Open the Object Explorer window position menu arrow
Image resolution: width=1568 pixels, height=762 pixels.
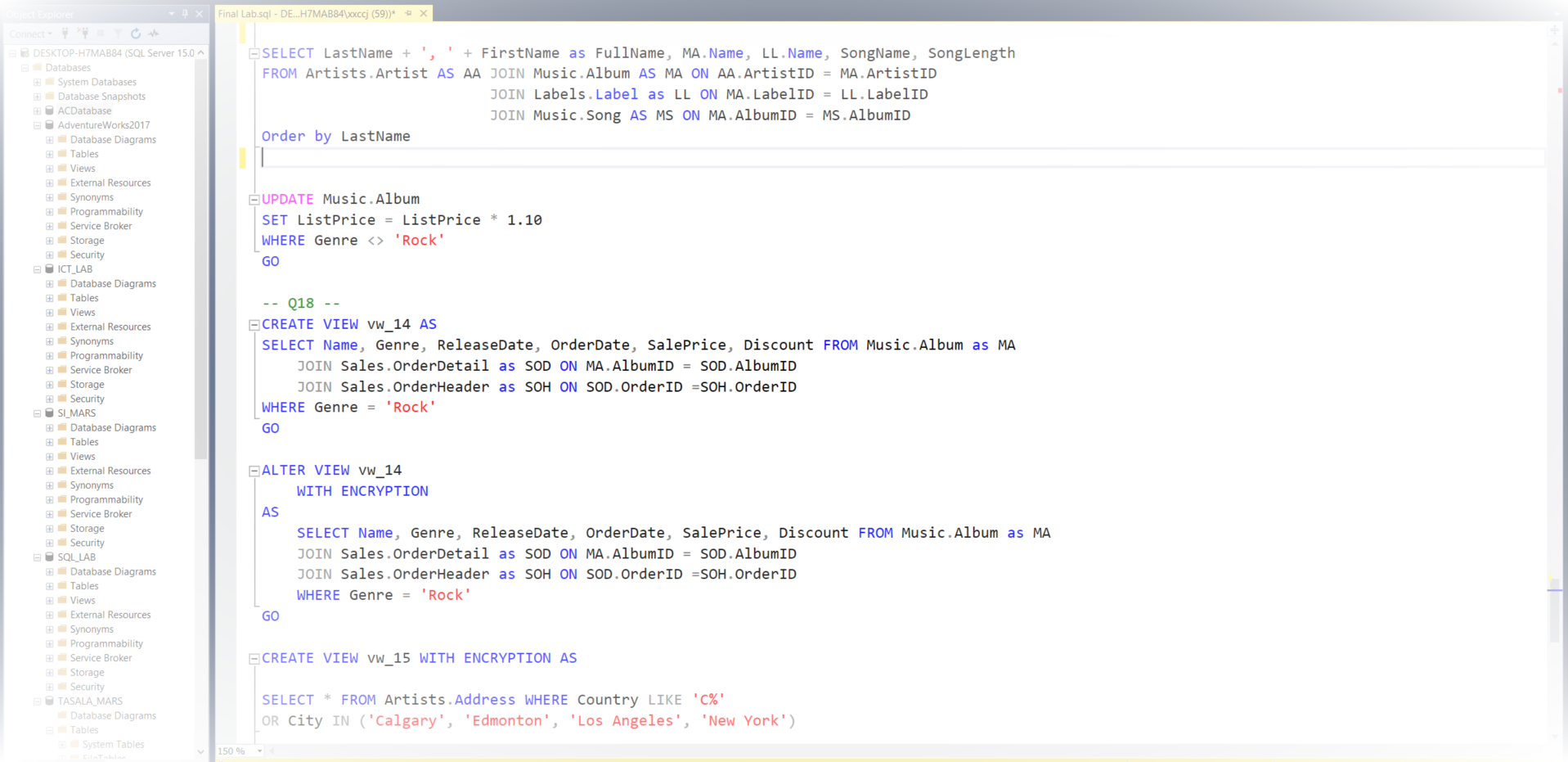[172, 13]
